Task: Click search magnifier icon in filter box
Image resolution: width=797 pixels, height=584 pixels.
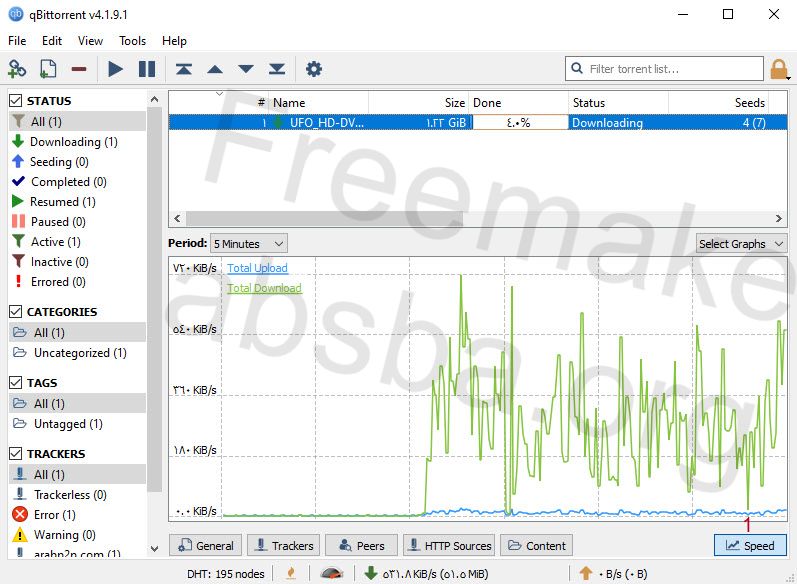Action: pyautogui.click(x=577, y=68)
